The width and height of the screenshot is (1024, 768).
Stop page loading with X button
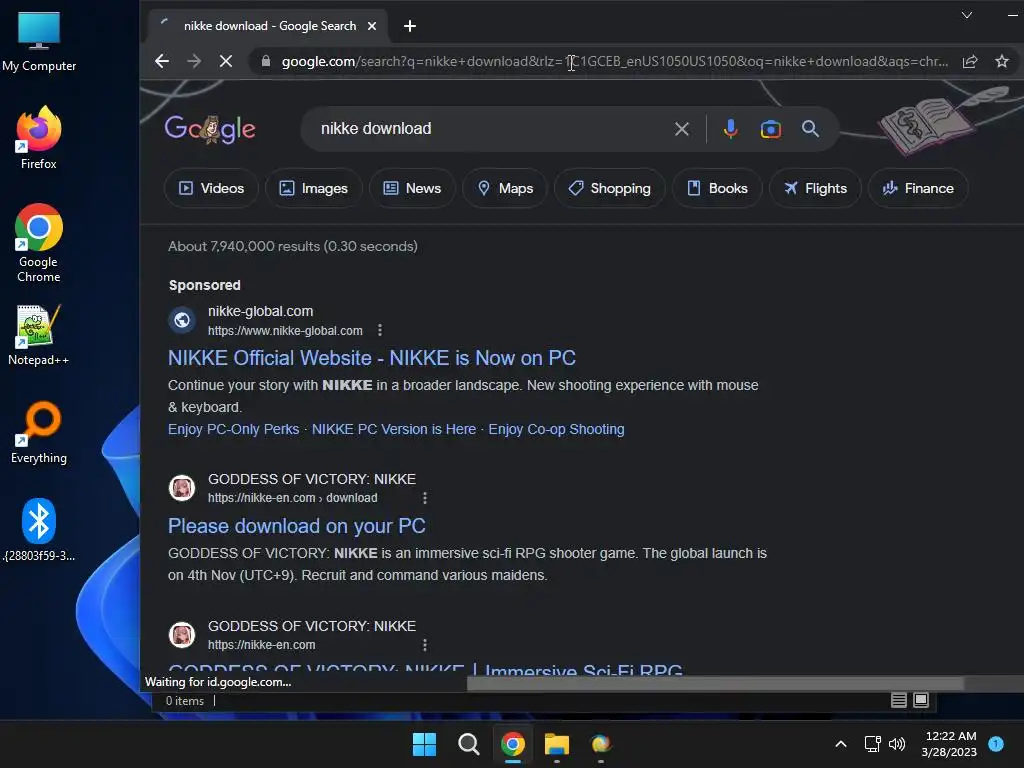pyautogui.click(x=226, y=61)
